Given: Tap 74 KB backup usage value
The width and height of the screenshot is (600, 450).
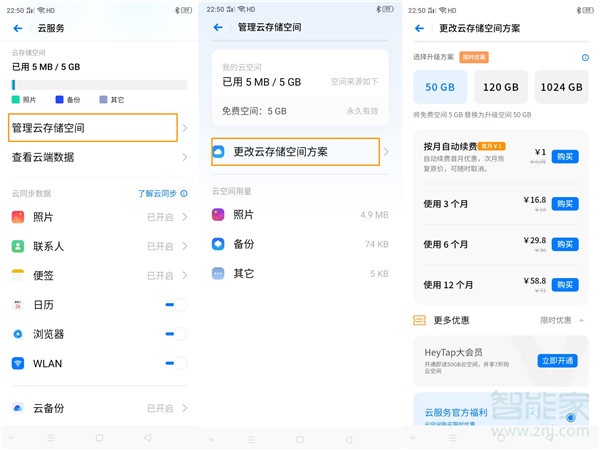Looking at the screenshot, I should pyautogui.click(x=377, y=244).
